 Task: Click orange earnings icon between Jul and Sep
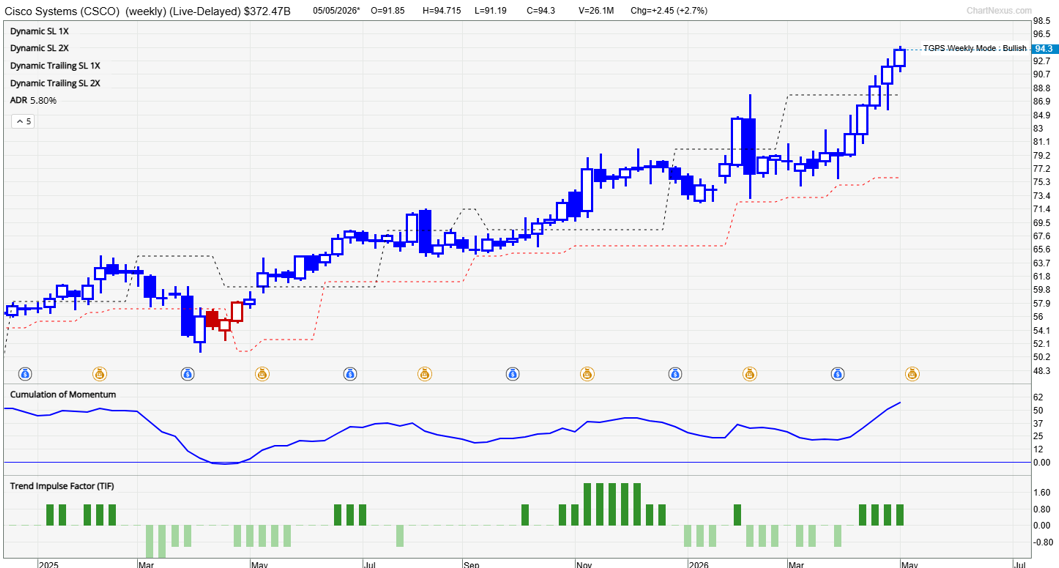[x=424, y=373]
